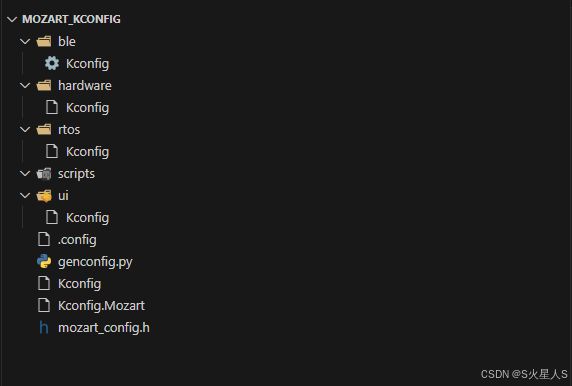Viewport: 572px width, 386px height.
Task: Click the file icon next to .config
Action: coord(44,239)
